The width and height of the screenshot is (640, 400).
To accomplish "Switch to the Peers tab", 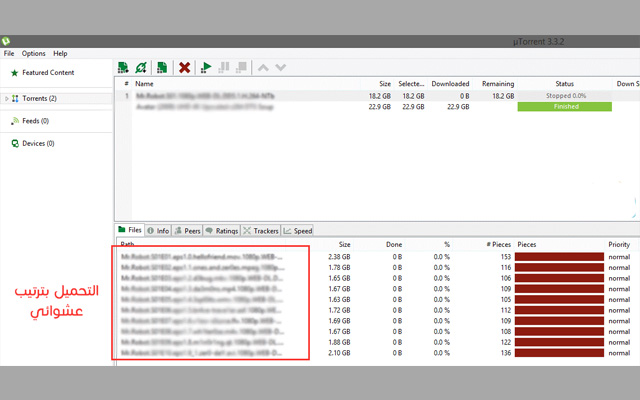I will [x=188, y=230].
